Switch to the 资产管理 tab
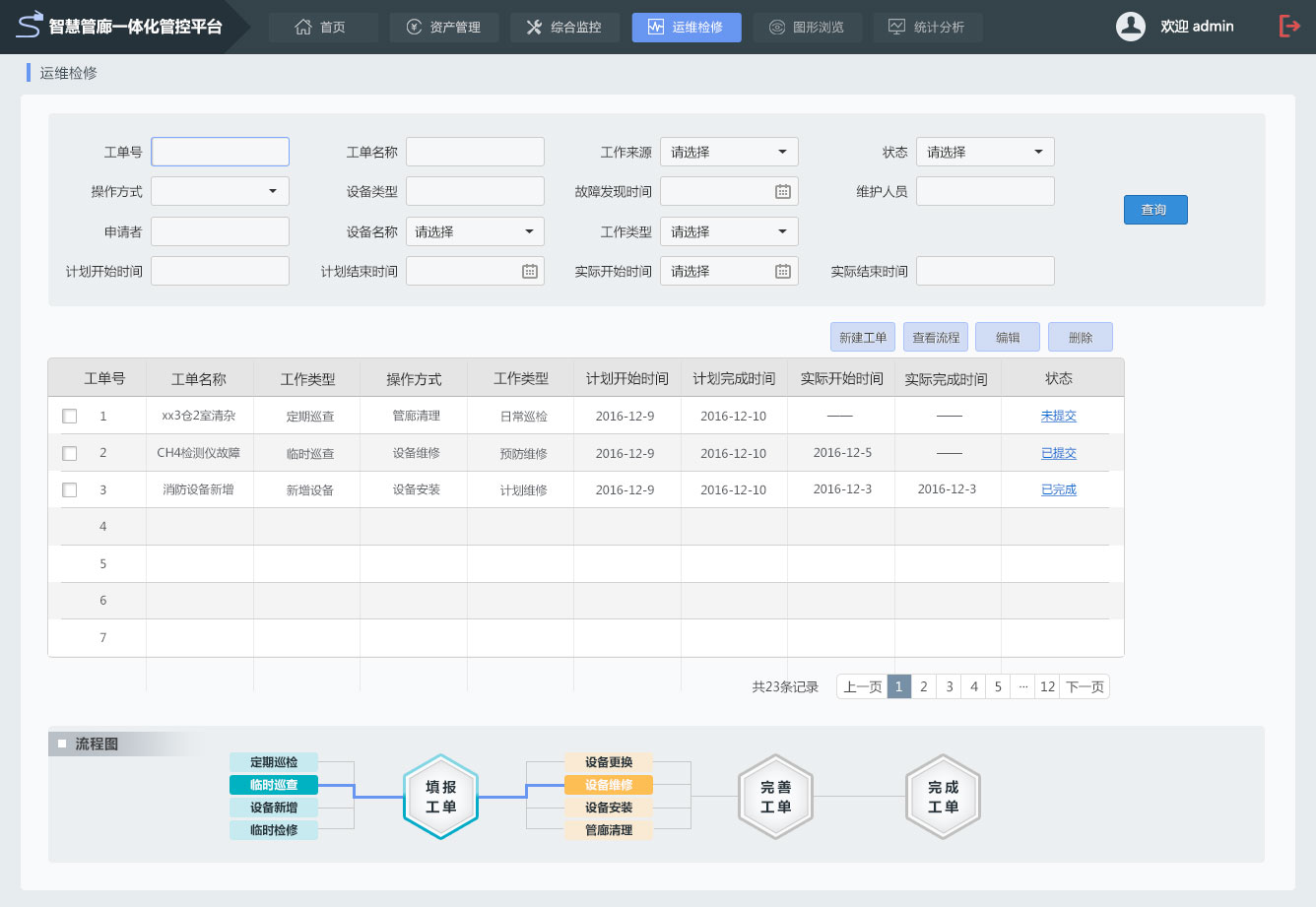Image resolution: width=1316 pixels, height=907 pixels. [x=444, y=28]
